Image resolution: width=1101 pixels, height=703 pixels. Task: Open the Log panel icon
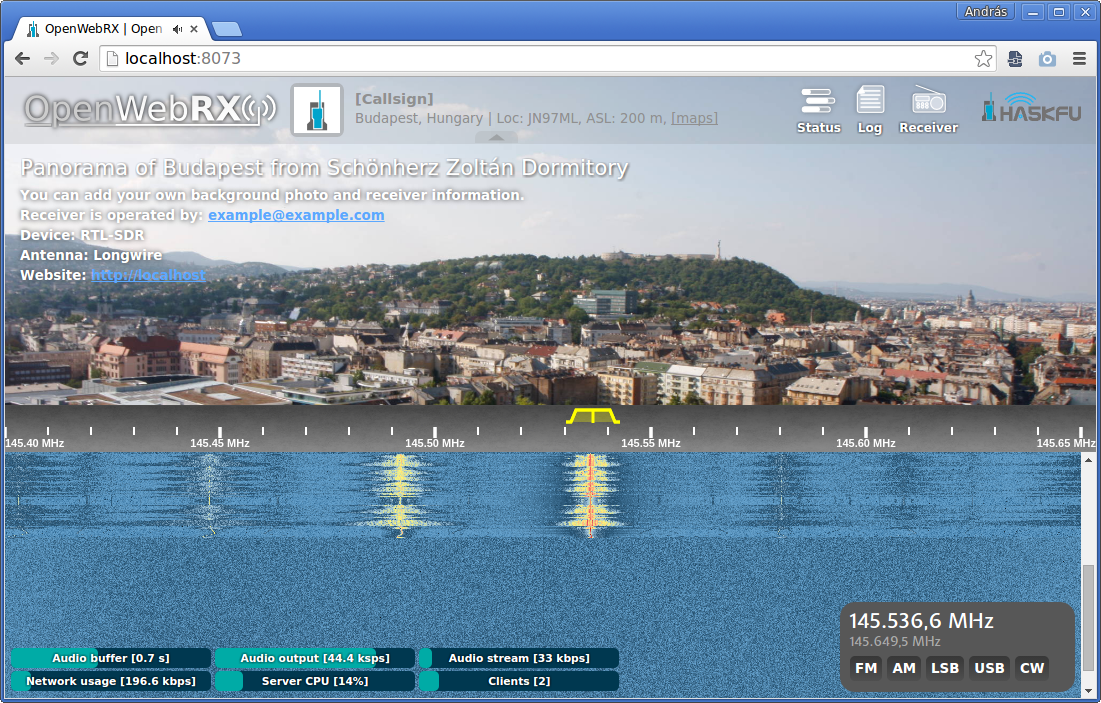870,110
